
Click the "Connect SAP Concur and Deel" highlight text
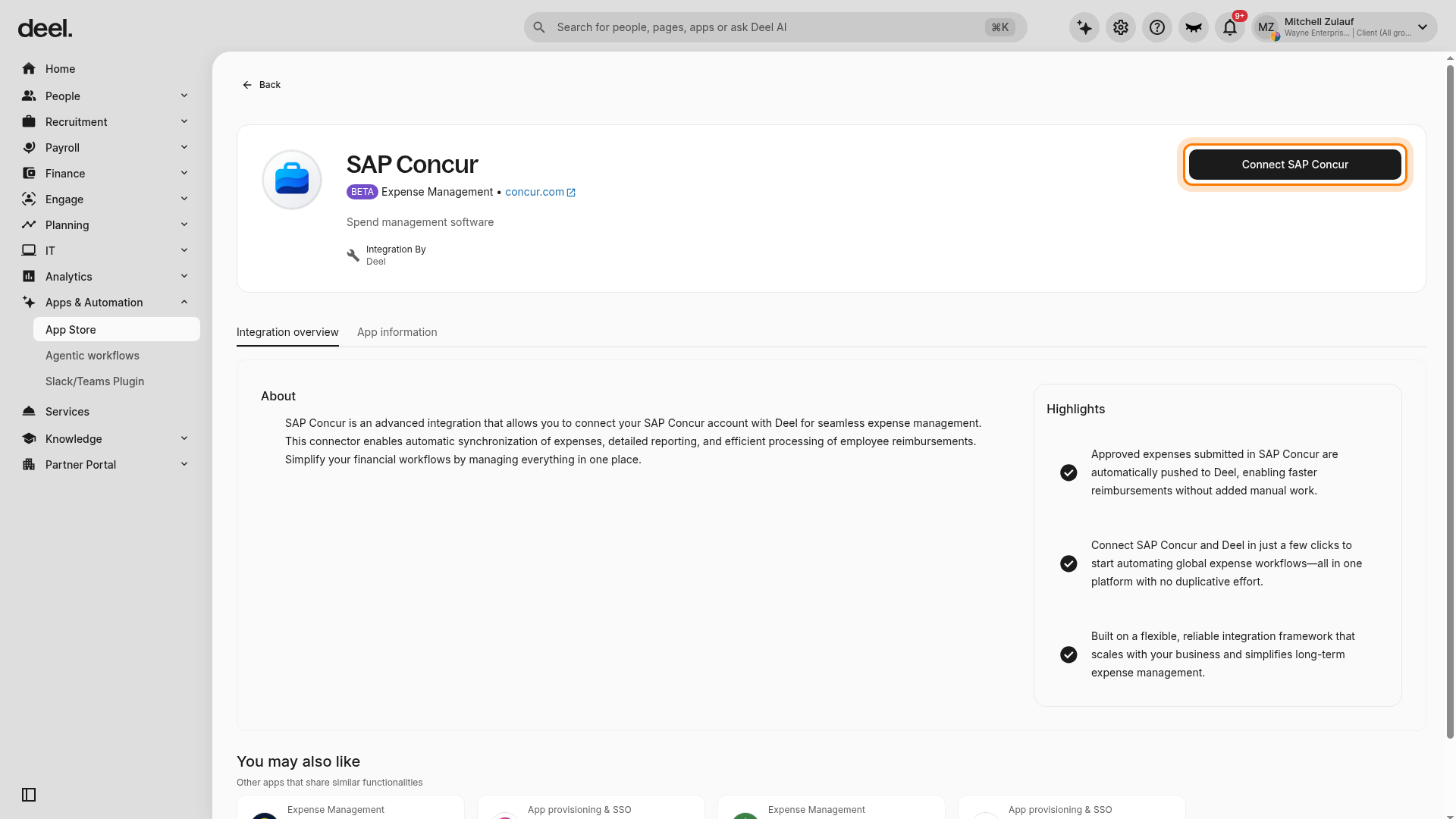point(1226,563)
